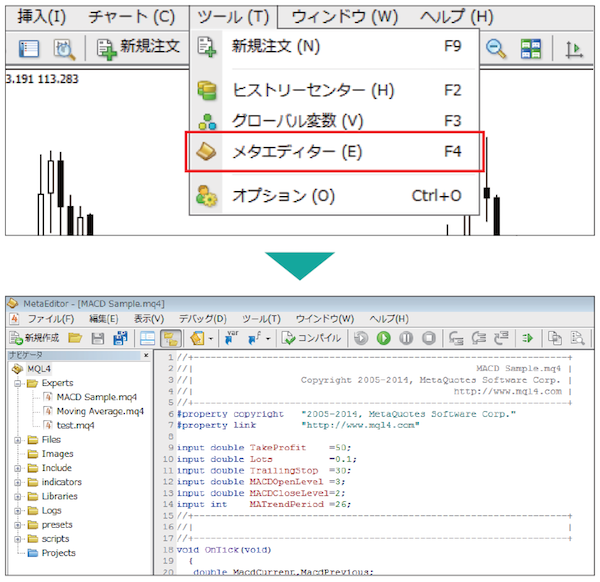Click the find in files icon

(x=577, y=338)
